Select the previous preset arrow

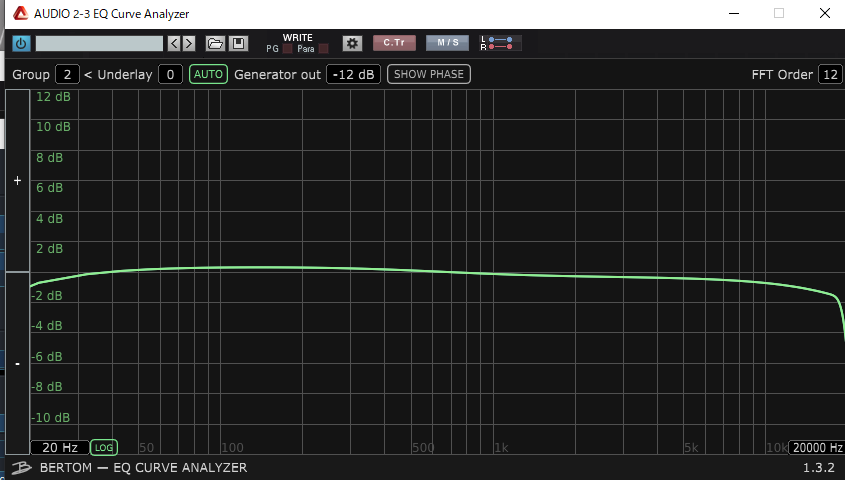(174, 43)
